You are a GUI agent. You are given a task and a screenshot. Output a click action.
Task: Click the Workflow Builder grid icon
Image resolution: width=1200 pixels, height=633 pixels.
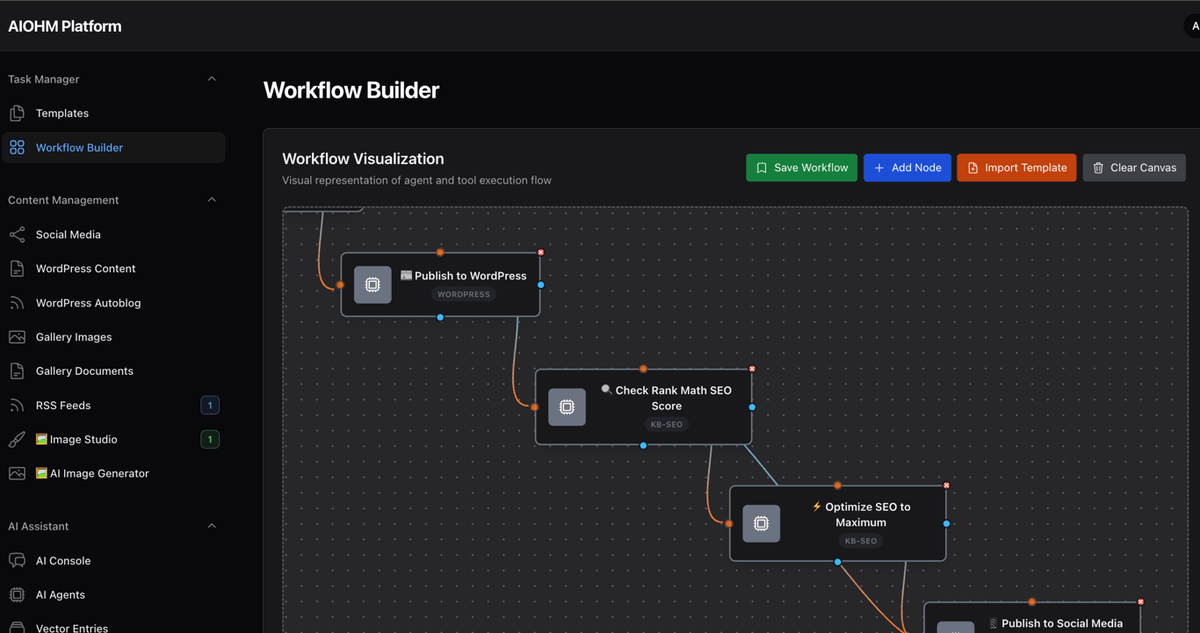[x=17, y=147]
